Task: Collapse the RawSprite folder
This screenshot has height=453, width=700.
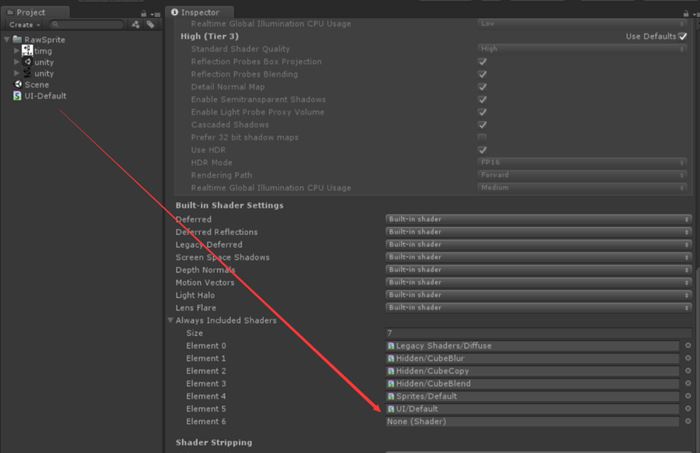Action: pyautogui.click(x=6, y=38)
